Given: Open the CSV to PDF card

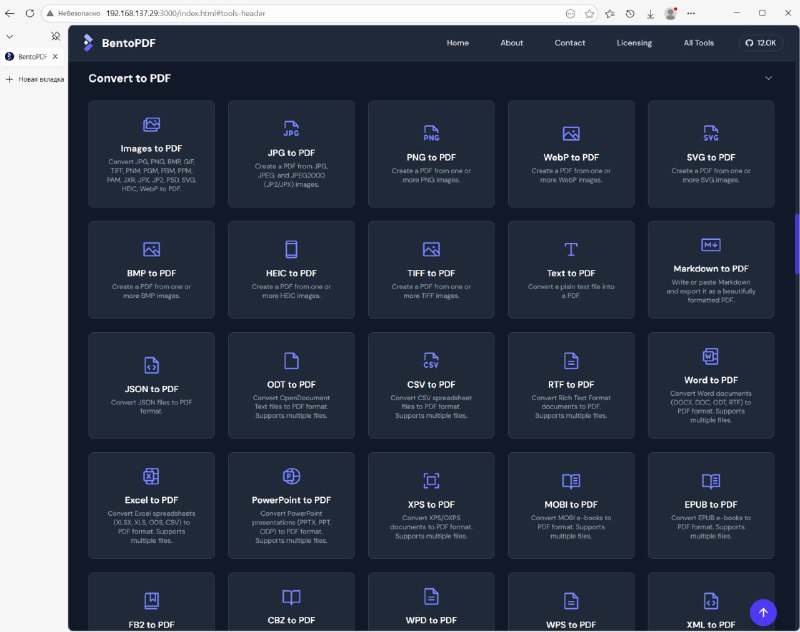Looking at the screenshot, I should click(x=431, y=385).
